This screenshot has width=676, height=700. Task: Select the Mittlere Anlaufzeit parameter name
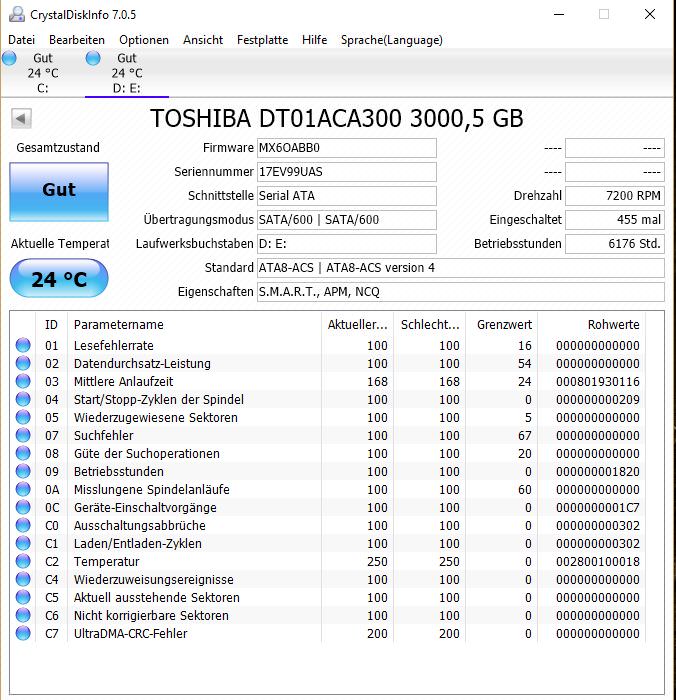coord(123,382)
